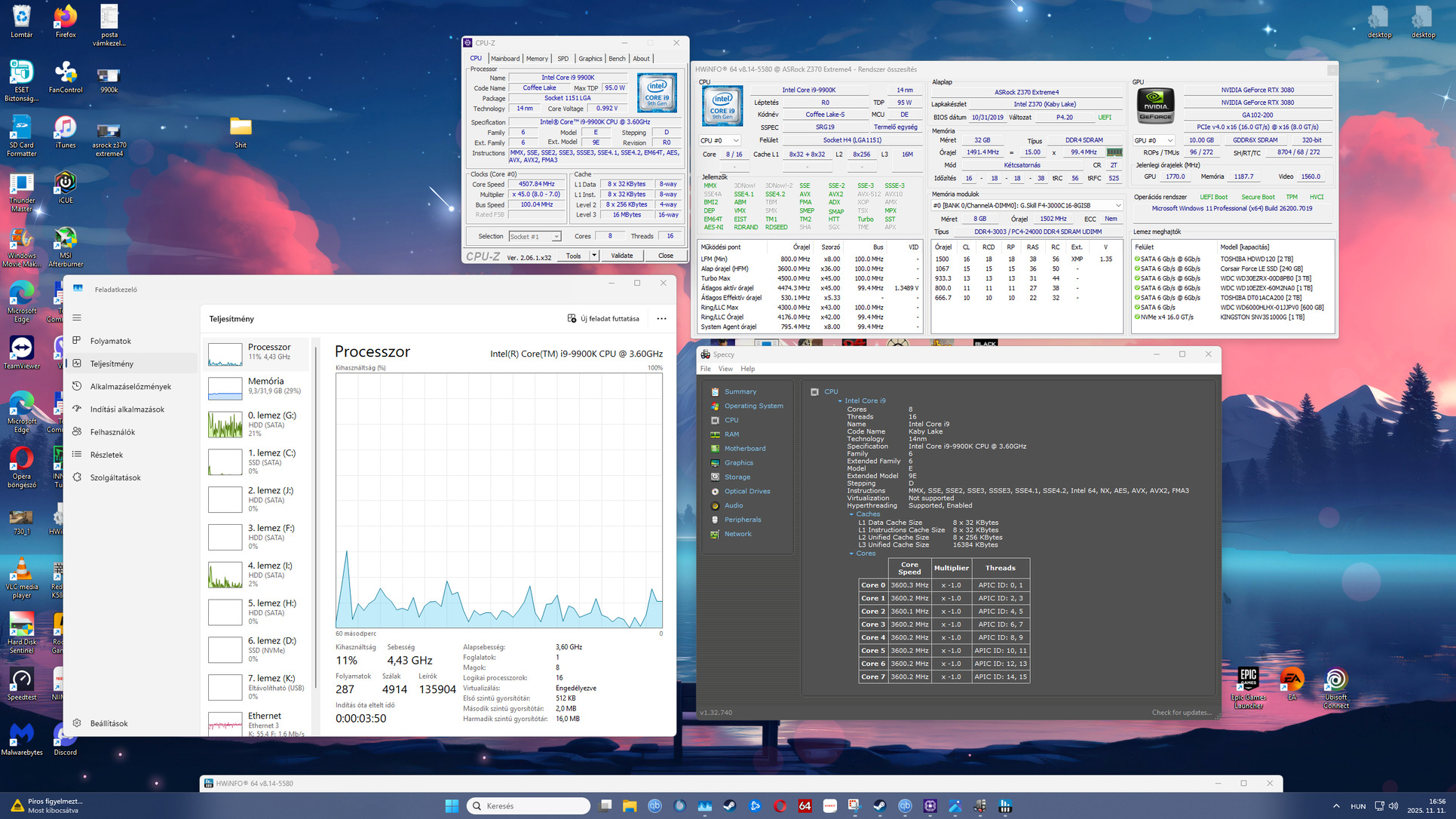1456x819 pixels.
Task: Open Folyamatok (Processes) in Task Manager sidebar
Action: coord(110,341)
